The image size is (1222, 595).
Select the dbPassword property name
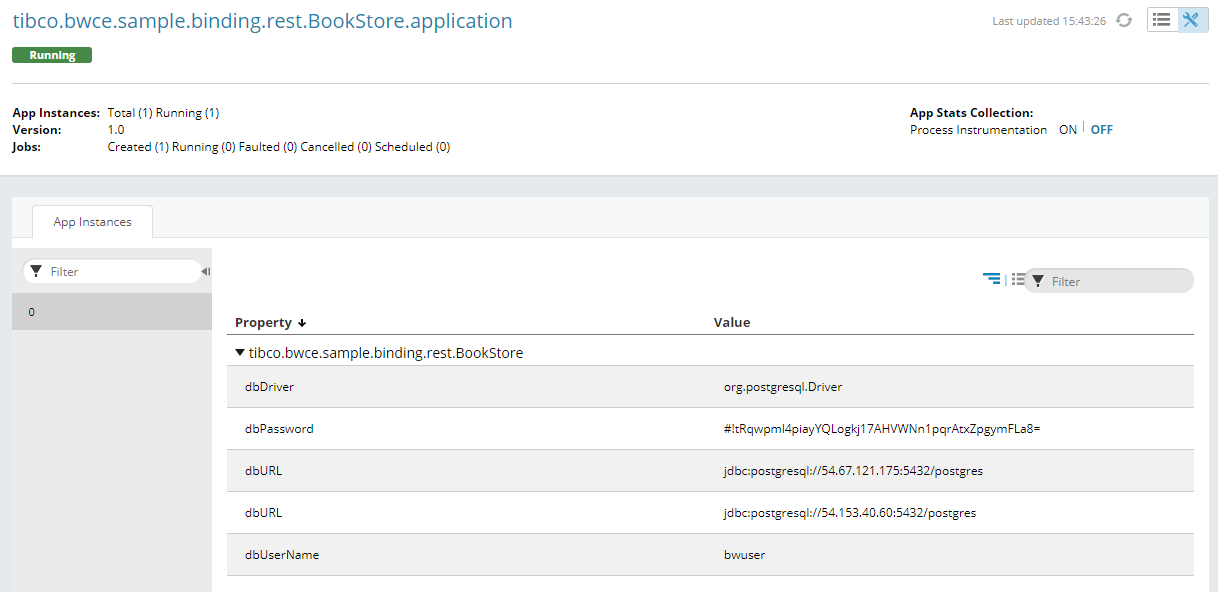tap(279, 429)
